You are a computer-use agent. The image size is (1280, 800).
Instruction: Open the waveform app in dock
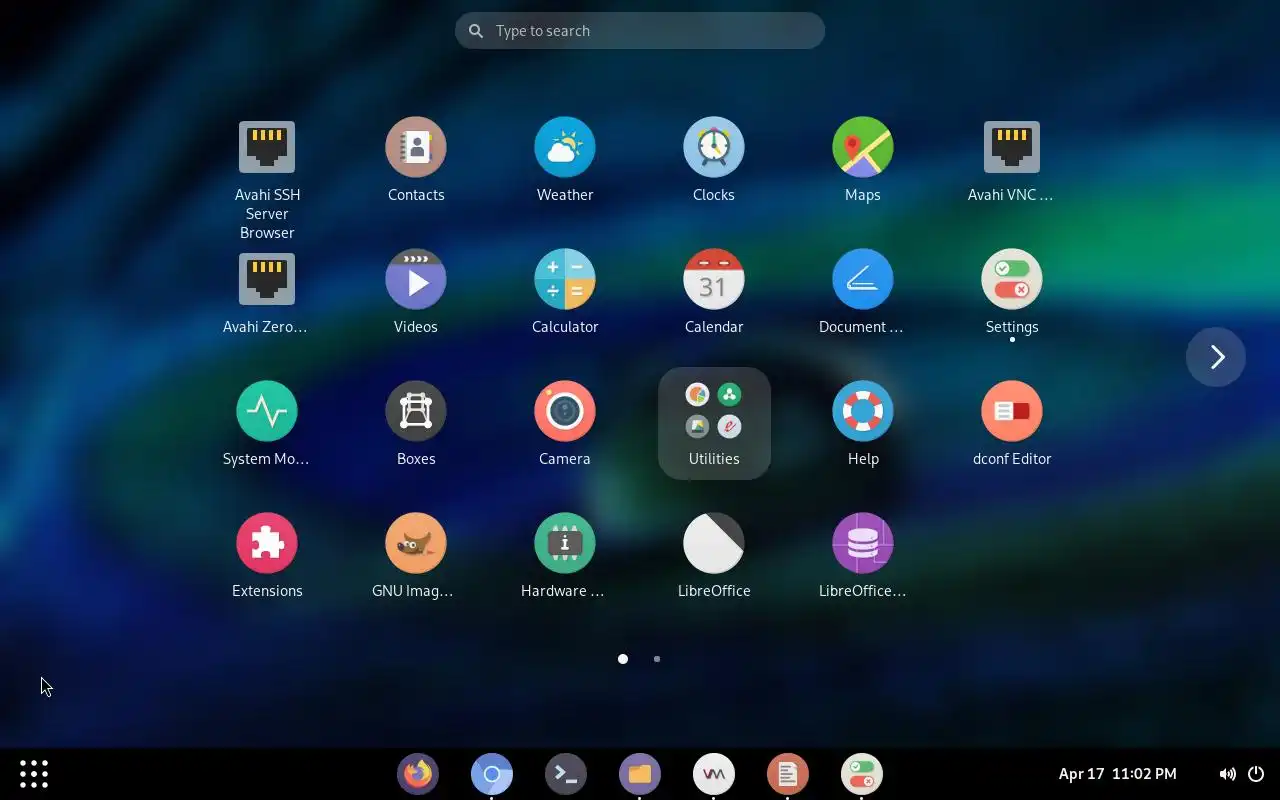click(x=714, y=774)
